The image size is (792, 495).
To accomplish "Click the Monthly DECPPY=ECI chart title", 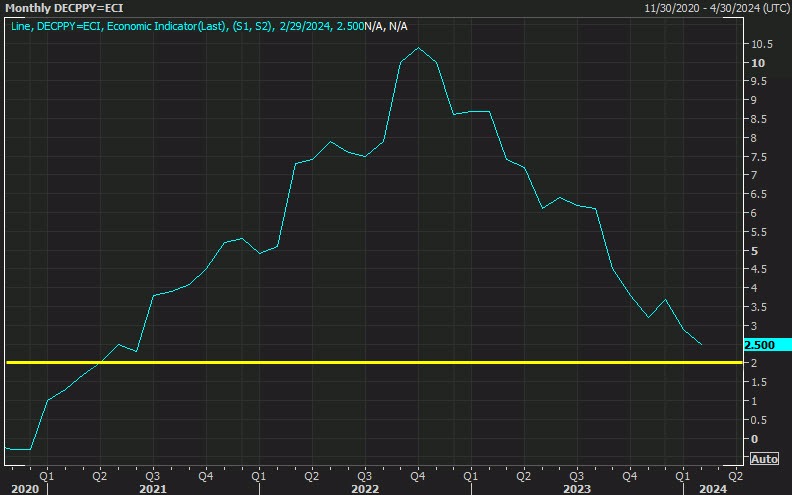I will pos(62,8).
